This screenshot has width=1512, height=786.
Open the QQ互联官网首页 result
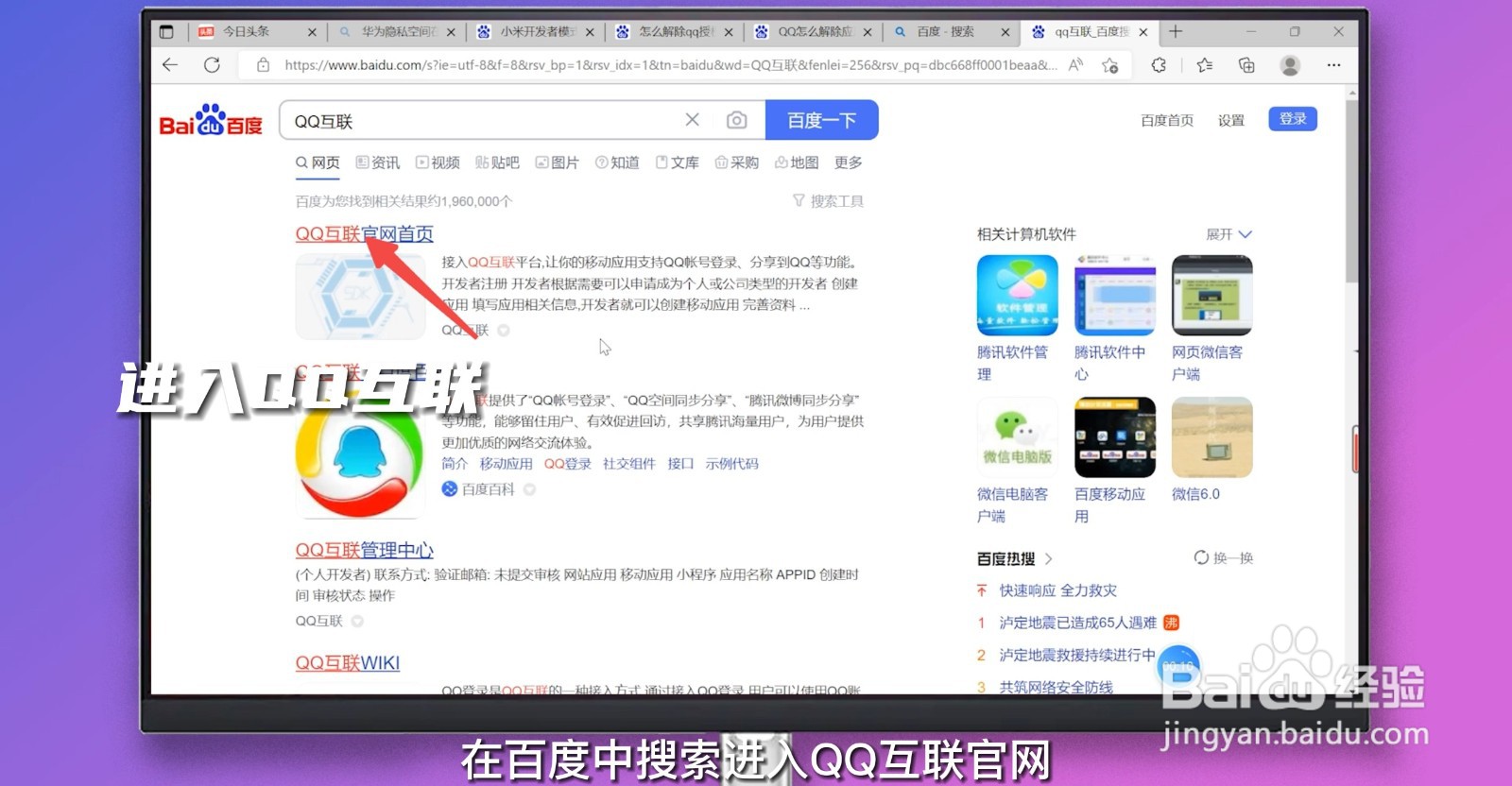[365, 233]
